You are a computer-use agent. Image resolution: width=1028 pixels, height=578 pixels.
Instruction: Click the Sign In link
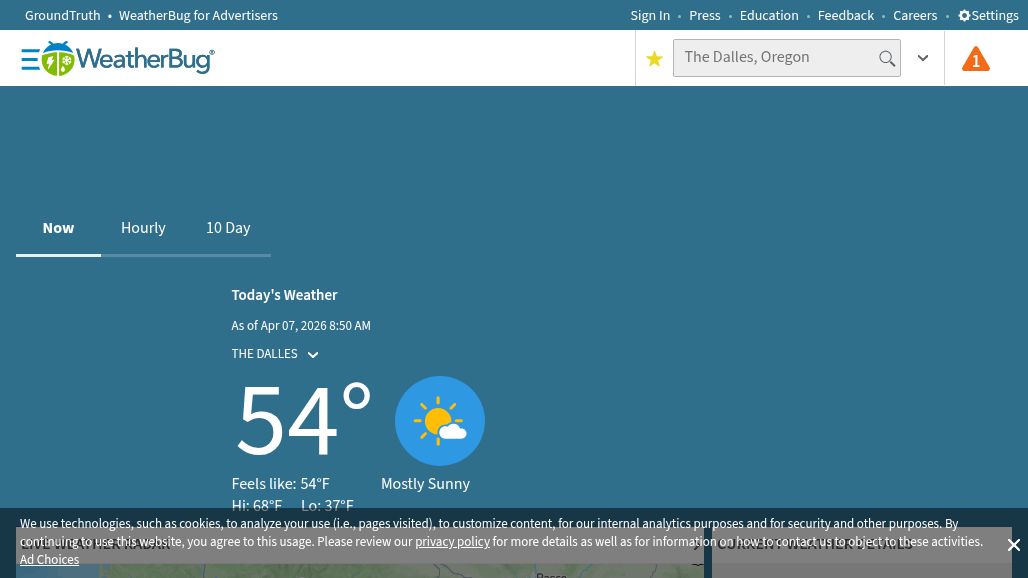coord(650,16)
